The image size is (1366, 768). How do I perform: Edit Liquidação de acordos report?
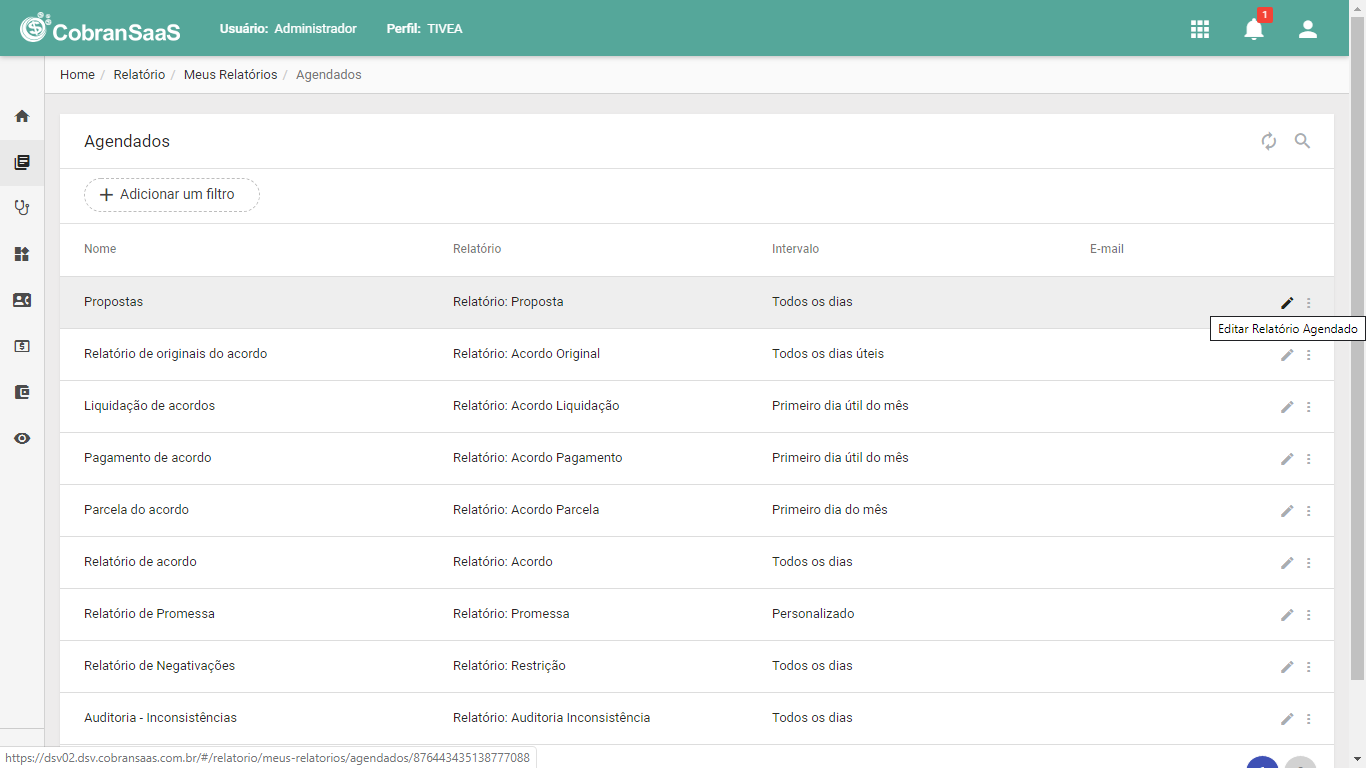[1287, 407]
